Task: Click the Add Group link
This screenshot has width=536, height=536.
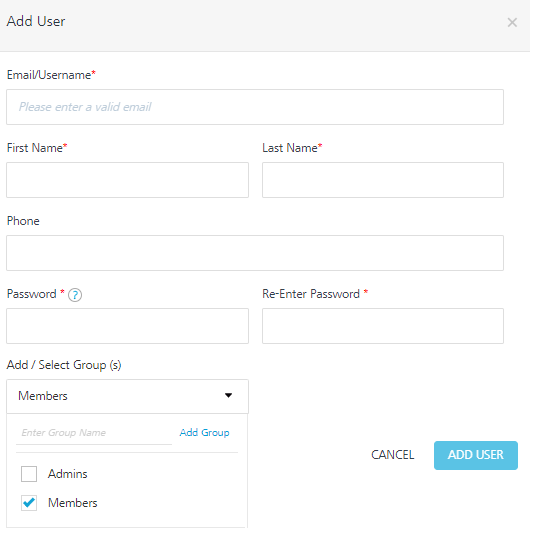Action: coord(204,433)
